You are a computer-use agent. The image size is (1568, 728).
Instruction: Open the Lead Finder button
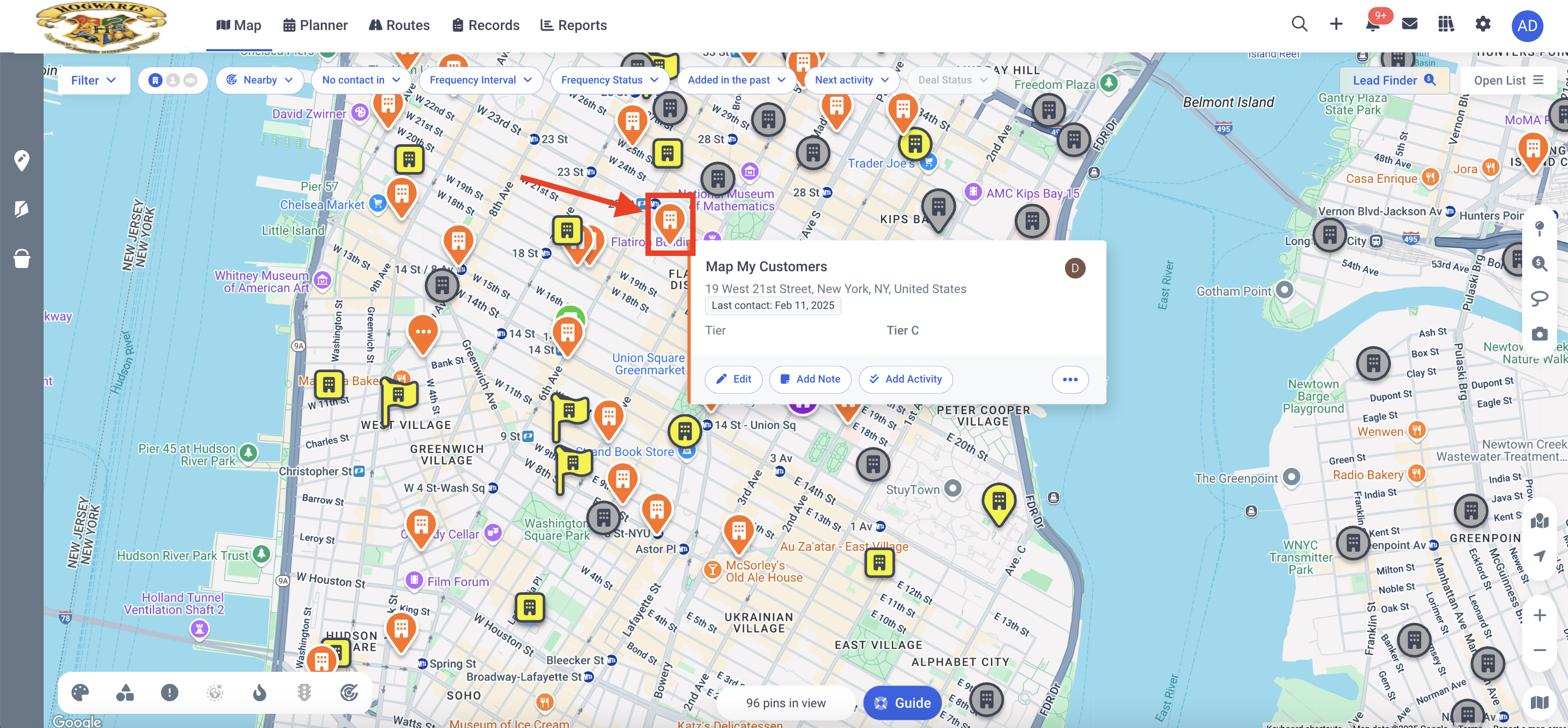pyautogui.click(x=1394, y=80)
